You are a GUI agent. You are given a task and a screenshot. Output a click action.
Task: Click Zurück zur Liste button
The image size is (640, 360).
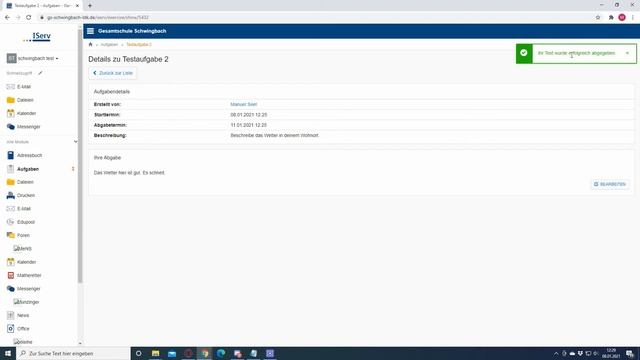[113, 73]
